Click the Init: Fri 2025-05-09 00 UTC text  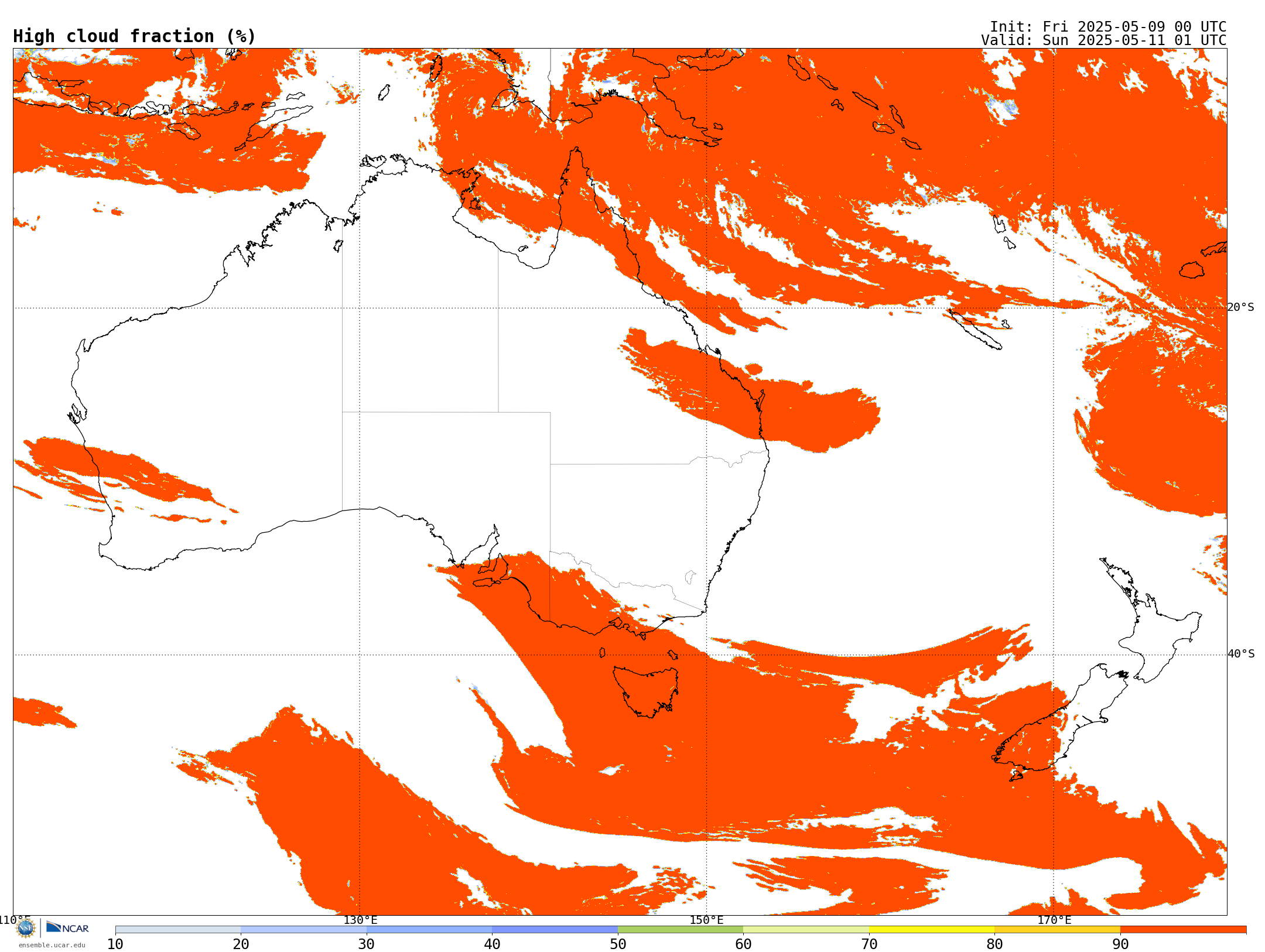[1107, 27]
